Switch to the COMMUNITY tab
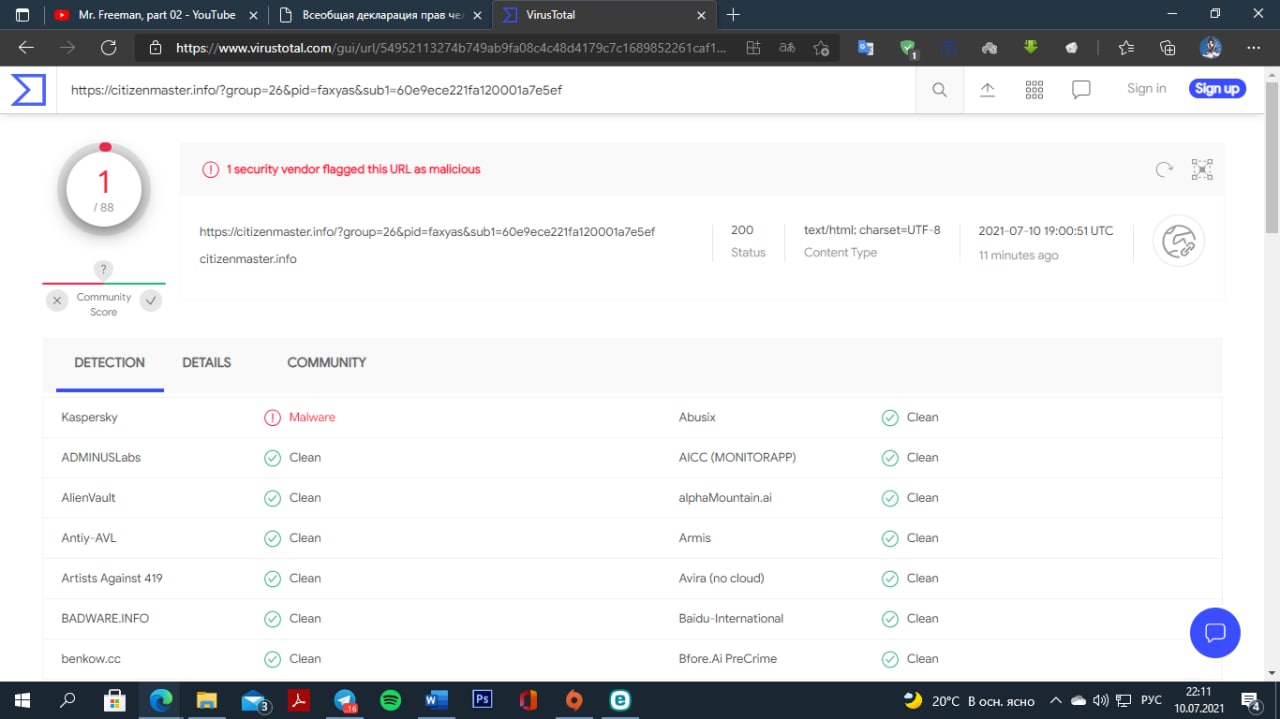The image size is (1280, 719). tap(327, 362)
